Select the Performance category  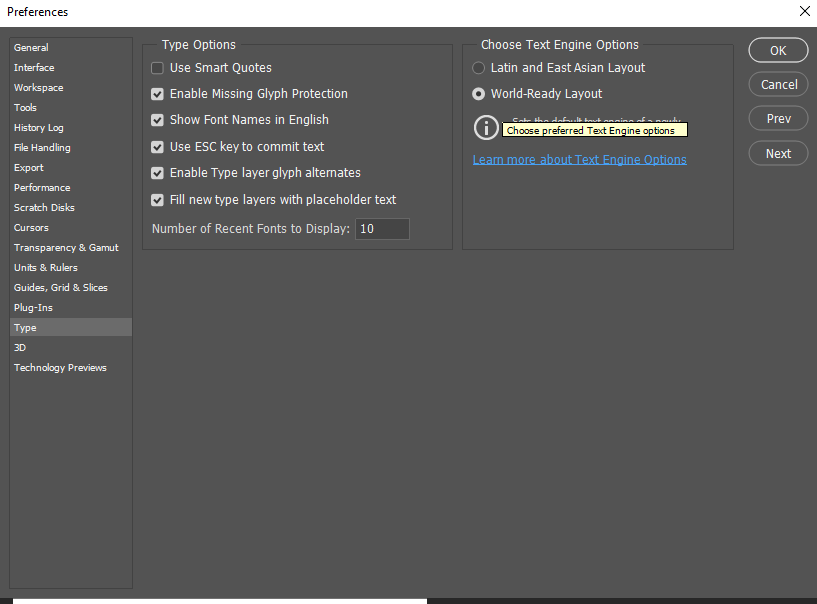pyautogui.click(x=71, y=188)
